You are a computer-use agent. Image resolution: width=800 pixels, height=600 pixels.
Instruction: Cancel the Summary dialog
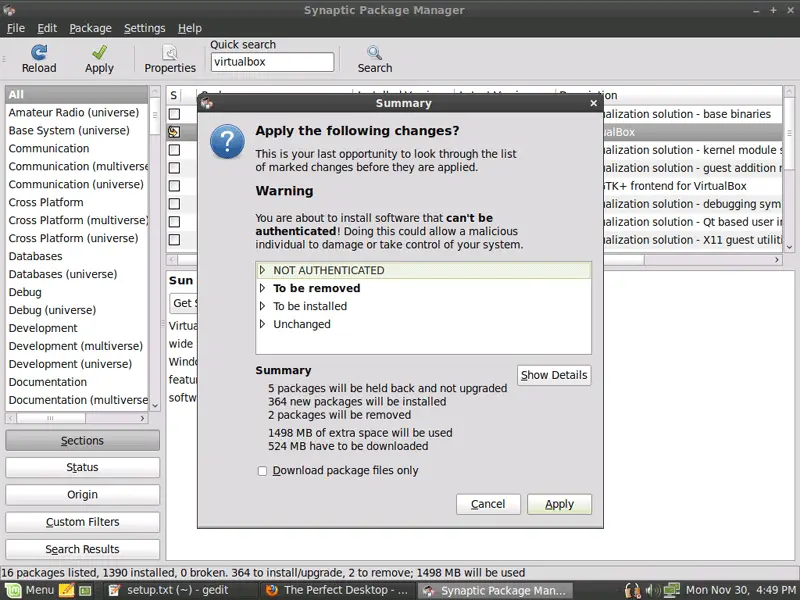[x=488, y=504]
